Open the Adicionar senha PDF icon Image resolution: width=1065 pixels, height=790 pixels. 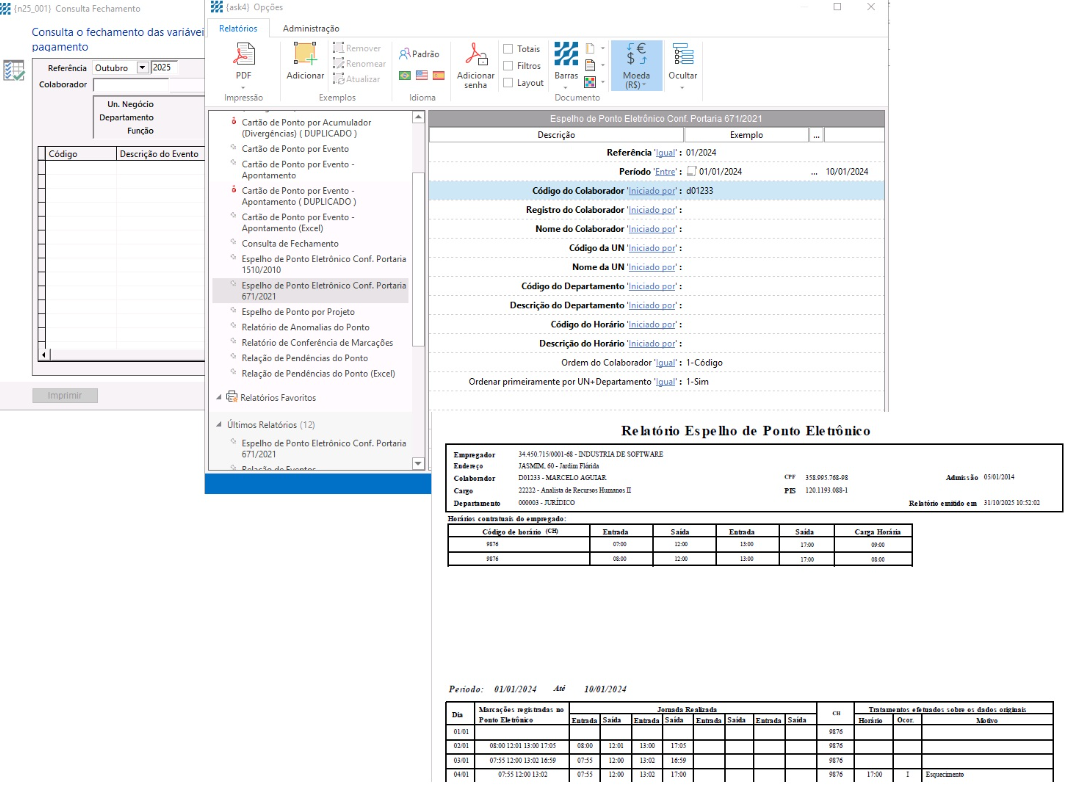(x=476, y=56)
